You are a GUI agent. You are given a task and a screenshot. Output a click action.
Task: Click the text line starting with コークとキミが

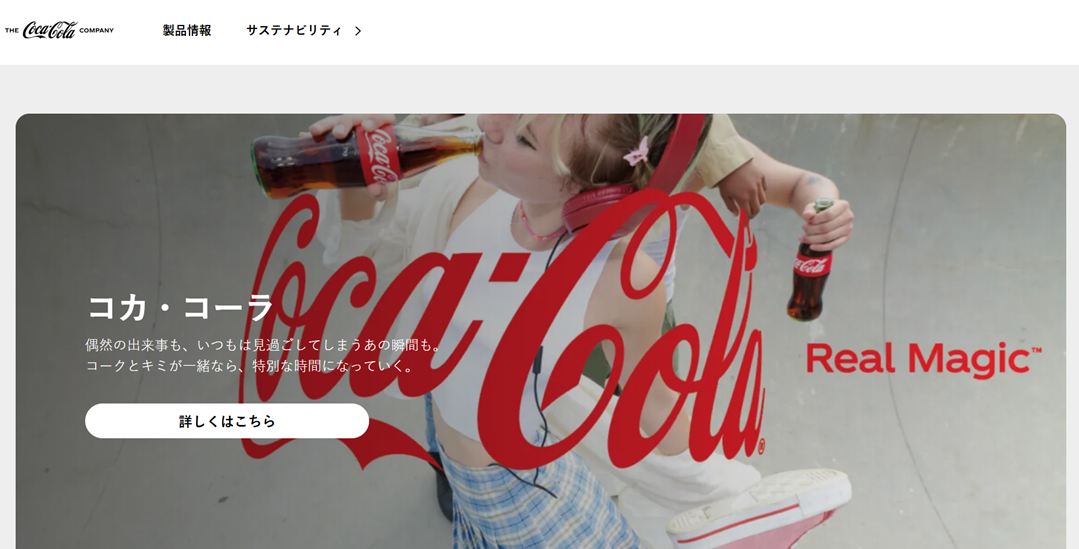(250, 366)
